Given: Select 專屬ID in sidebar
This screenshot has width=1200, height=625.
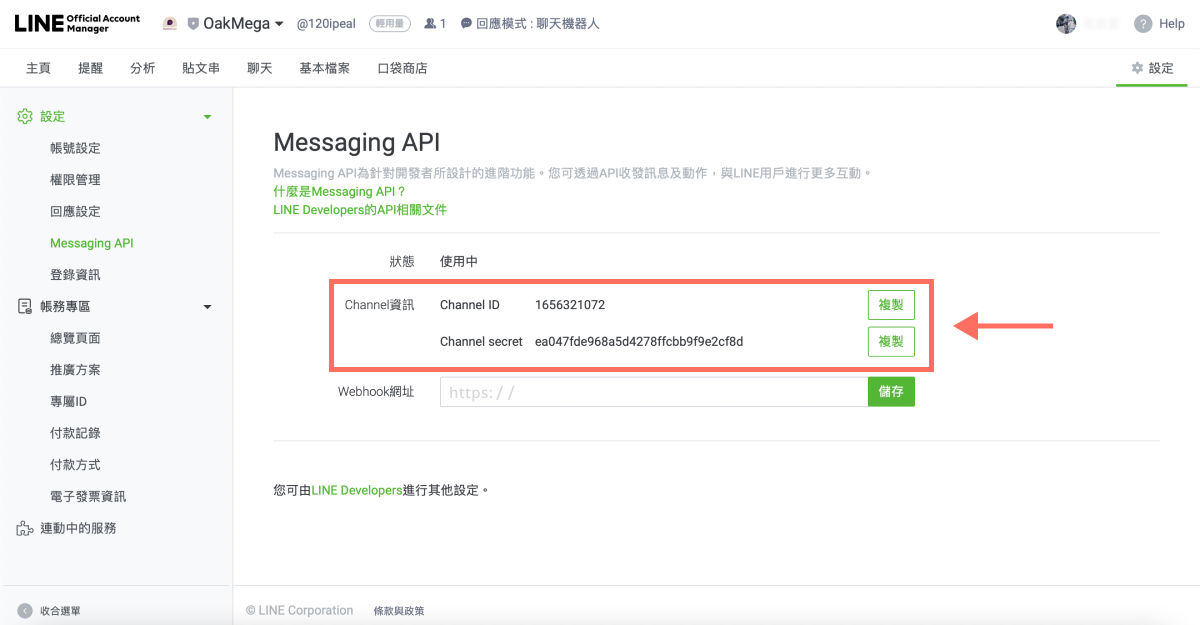Looking at the screenshot, I should coord(69,402).
